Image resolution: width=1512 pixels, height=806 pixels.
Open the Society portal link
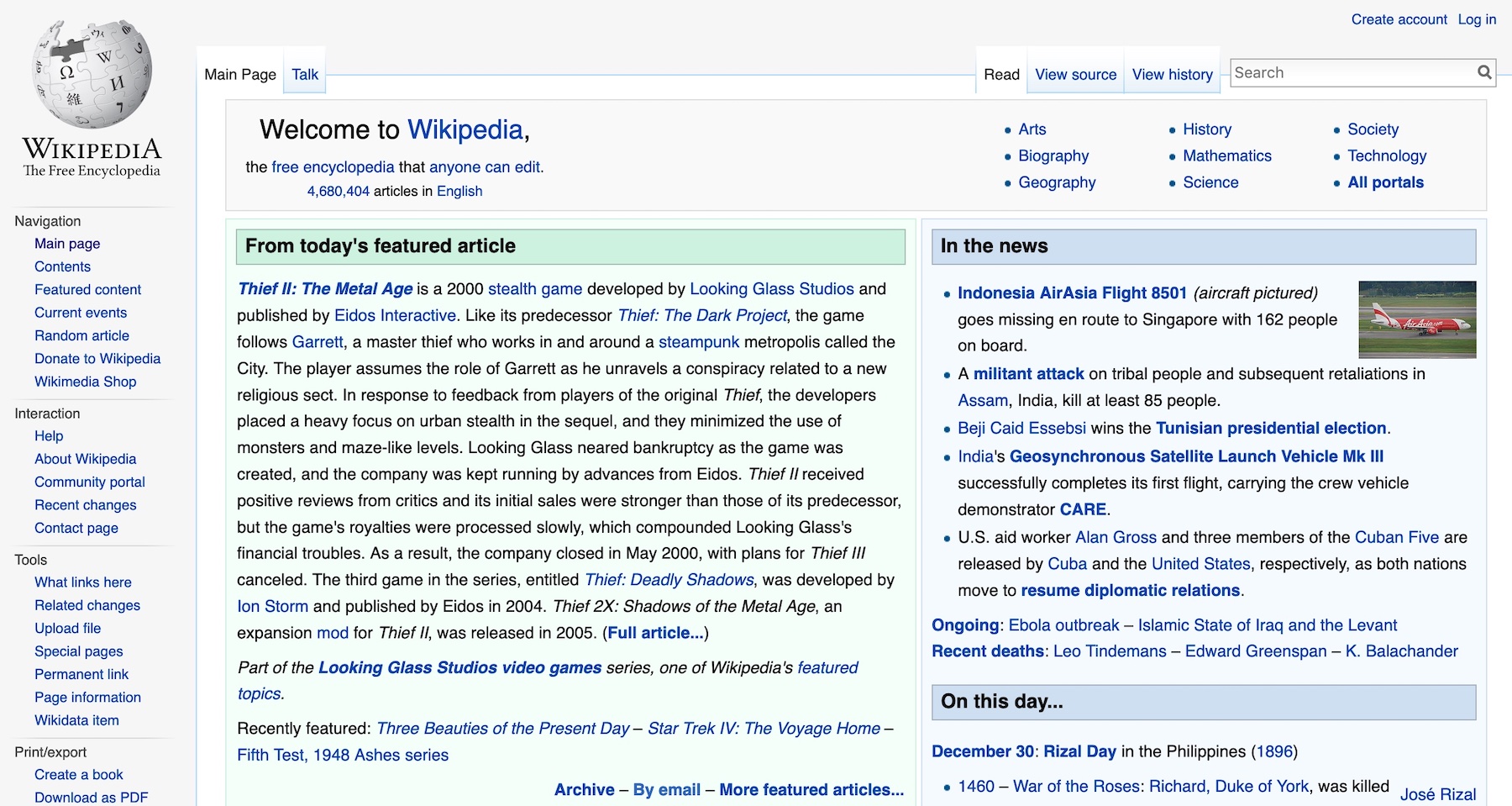1373,129
